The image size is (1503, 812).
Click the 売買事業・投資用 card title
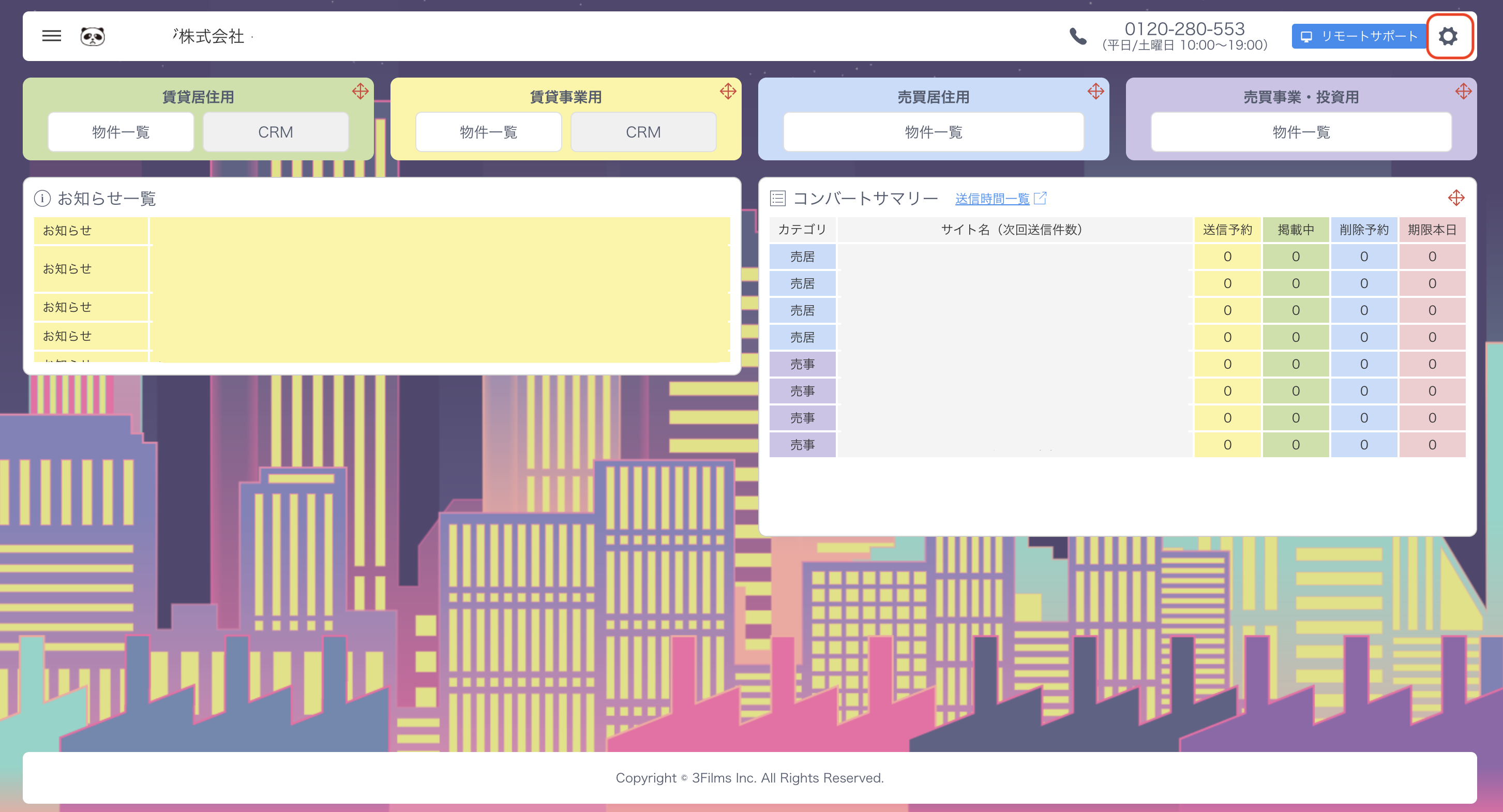pos(1301,97)
